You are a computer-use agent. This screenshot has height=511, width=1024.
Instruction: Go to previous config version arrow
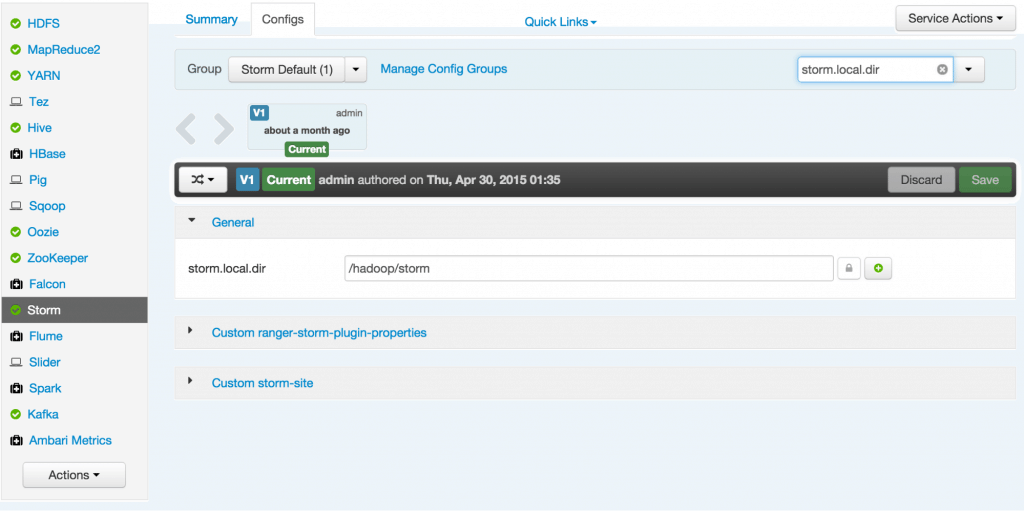187,129
